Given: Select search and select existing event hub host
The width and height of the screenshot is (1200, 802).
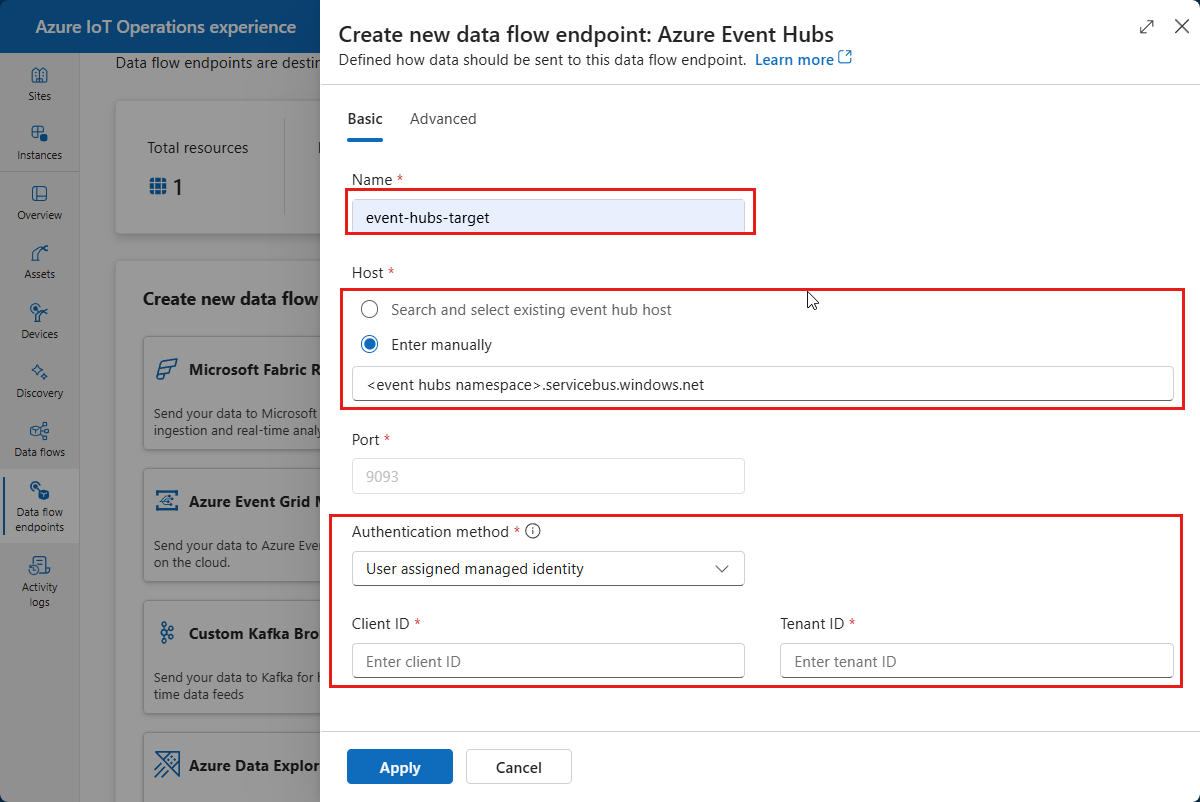Looking at the screenshot, I should (x=369, y=309).
